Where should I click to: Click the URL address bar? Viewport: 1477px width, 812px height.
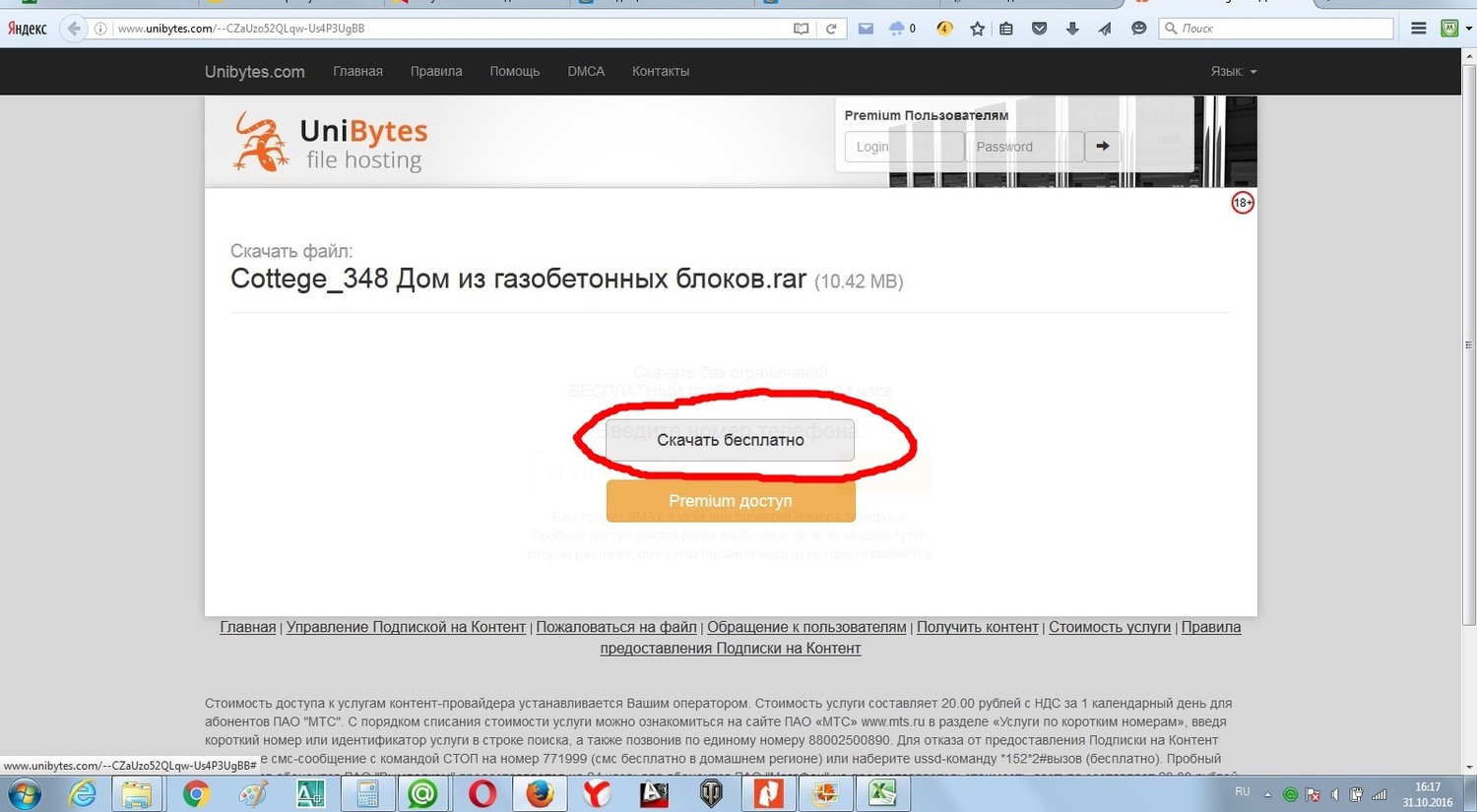tap(451, 29)
